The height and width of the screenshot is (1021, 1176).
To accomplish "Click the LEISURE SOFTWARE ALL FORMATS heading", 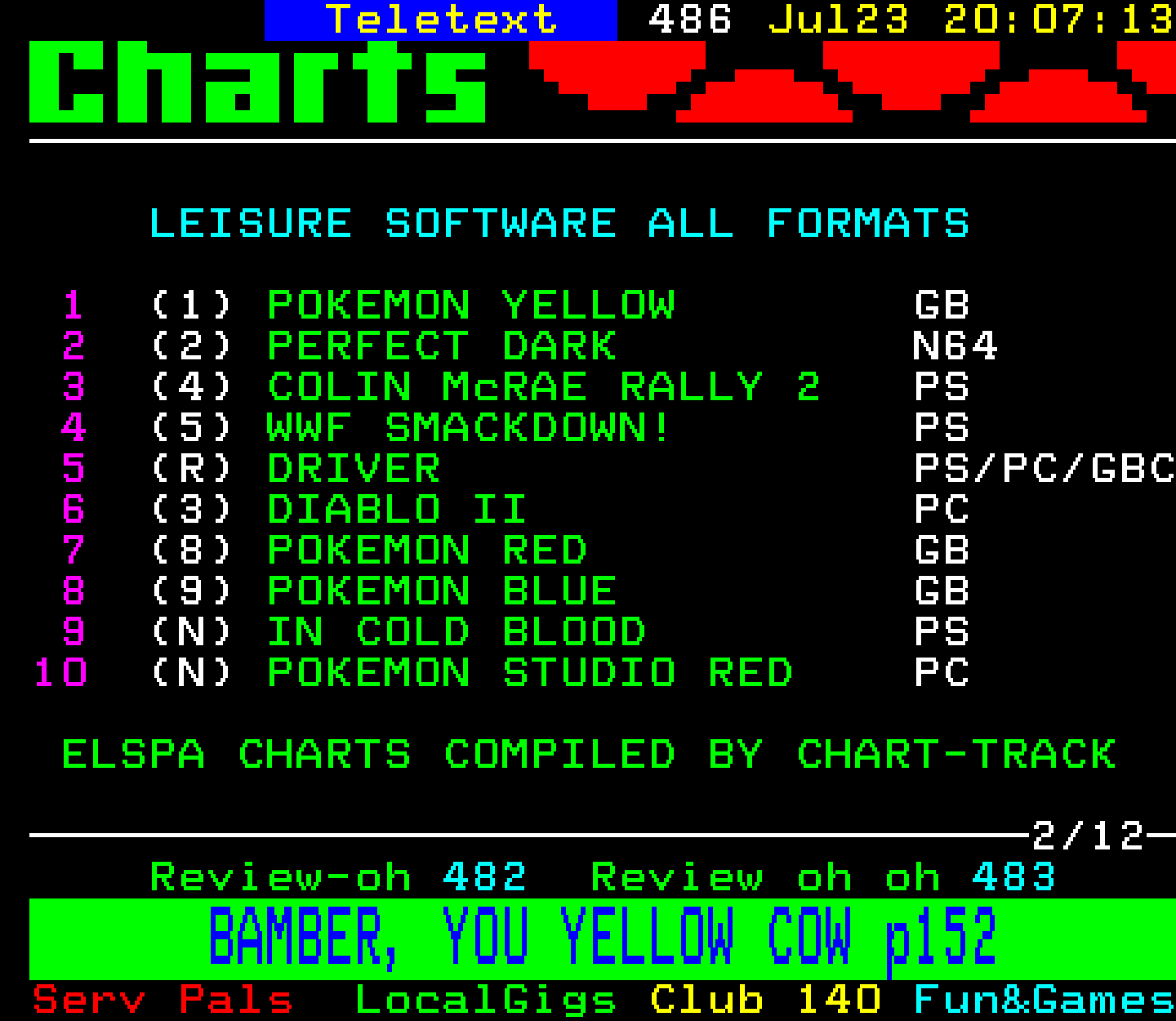I will click(559, 224).
